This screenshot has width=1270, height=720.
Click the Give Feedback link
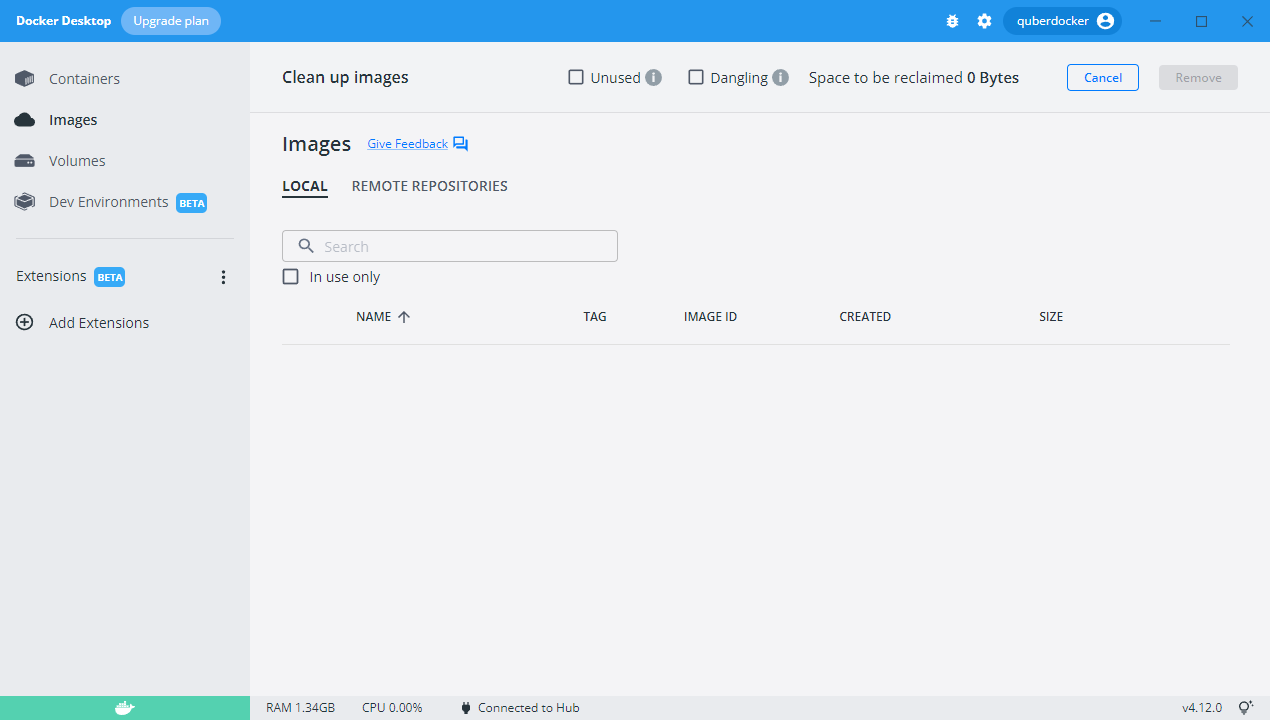click(x=407, y=144)
